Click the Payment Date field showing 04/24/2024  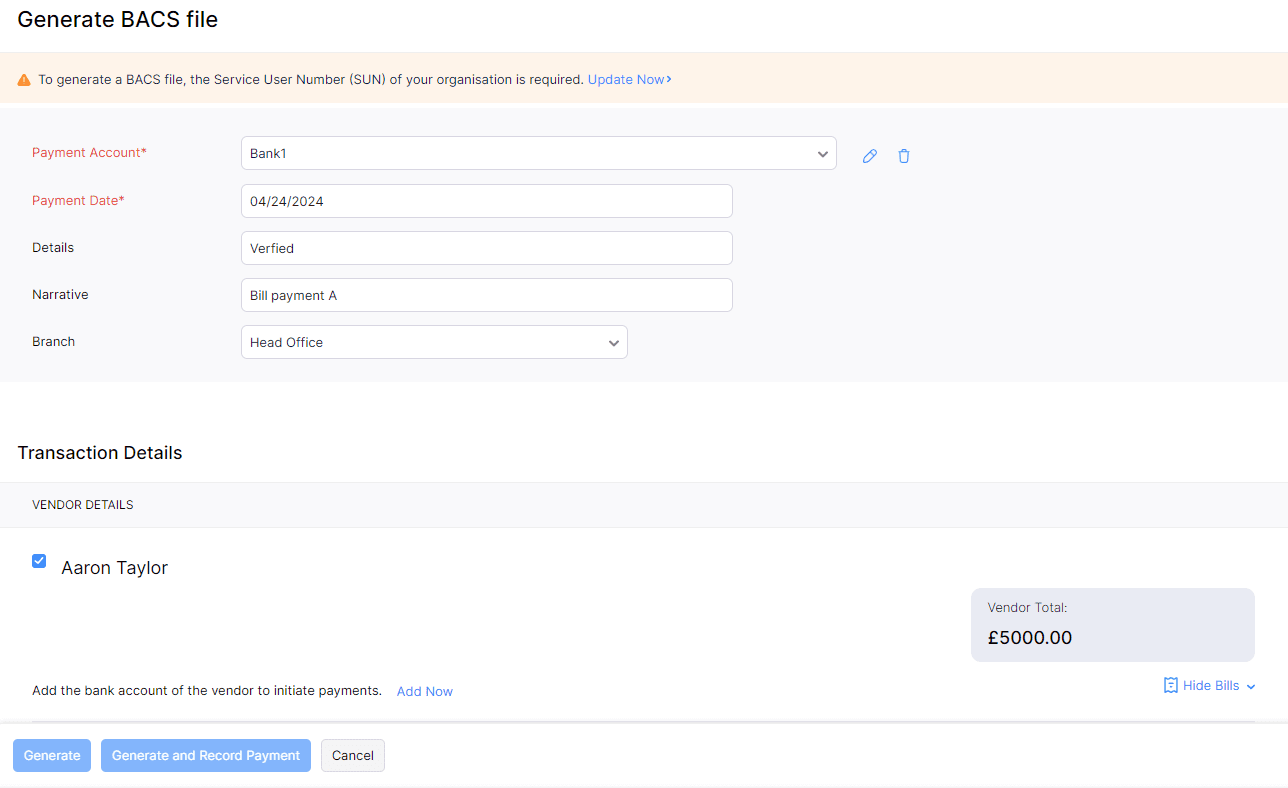pos(486,200)
